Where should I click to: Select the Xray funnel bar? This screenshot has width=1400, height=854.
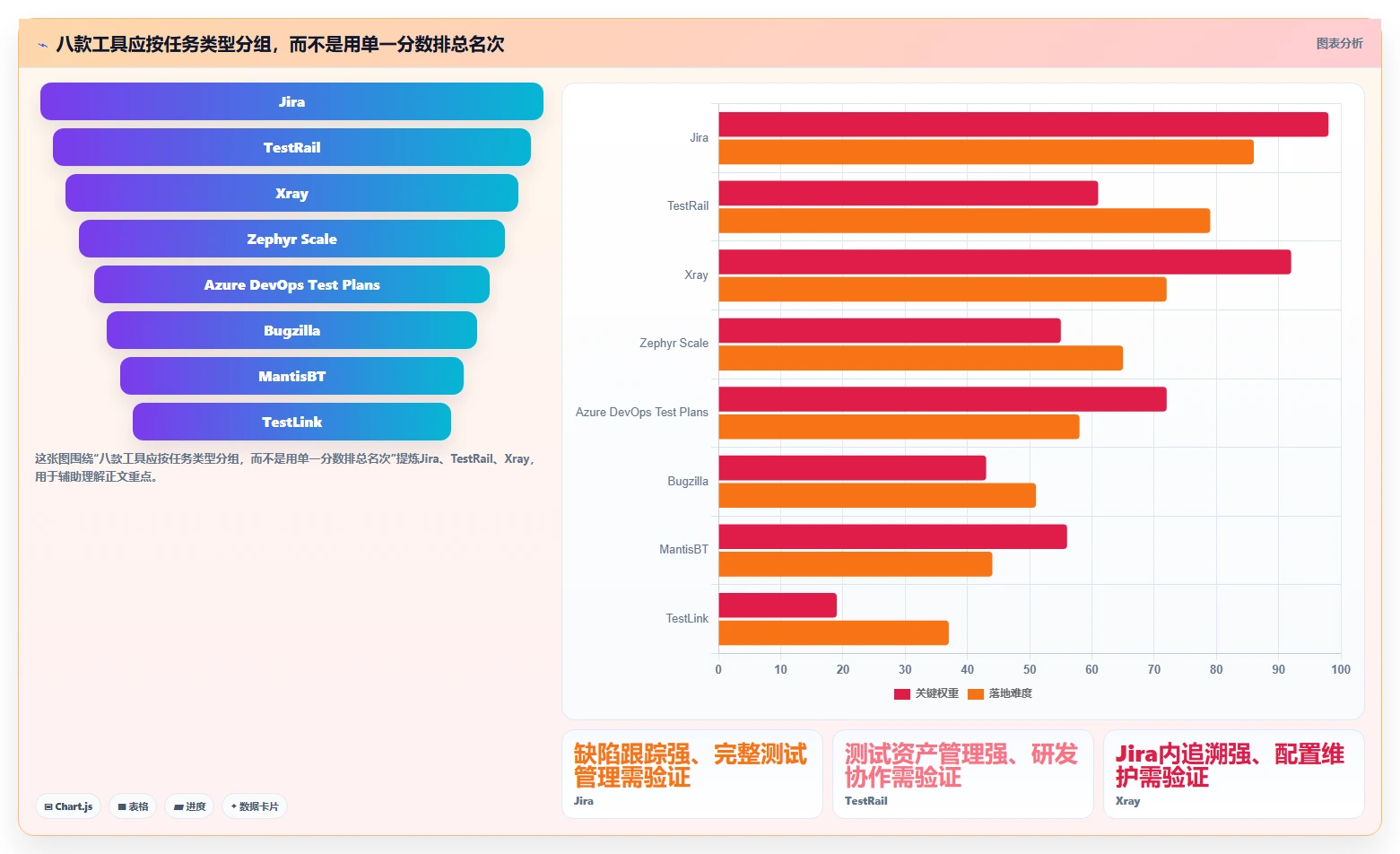291,193
